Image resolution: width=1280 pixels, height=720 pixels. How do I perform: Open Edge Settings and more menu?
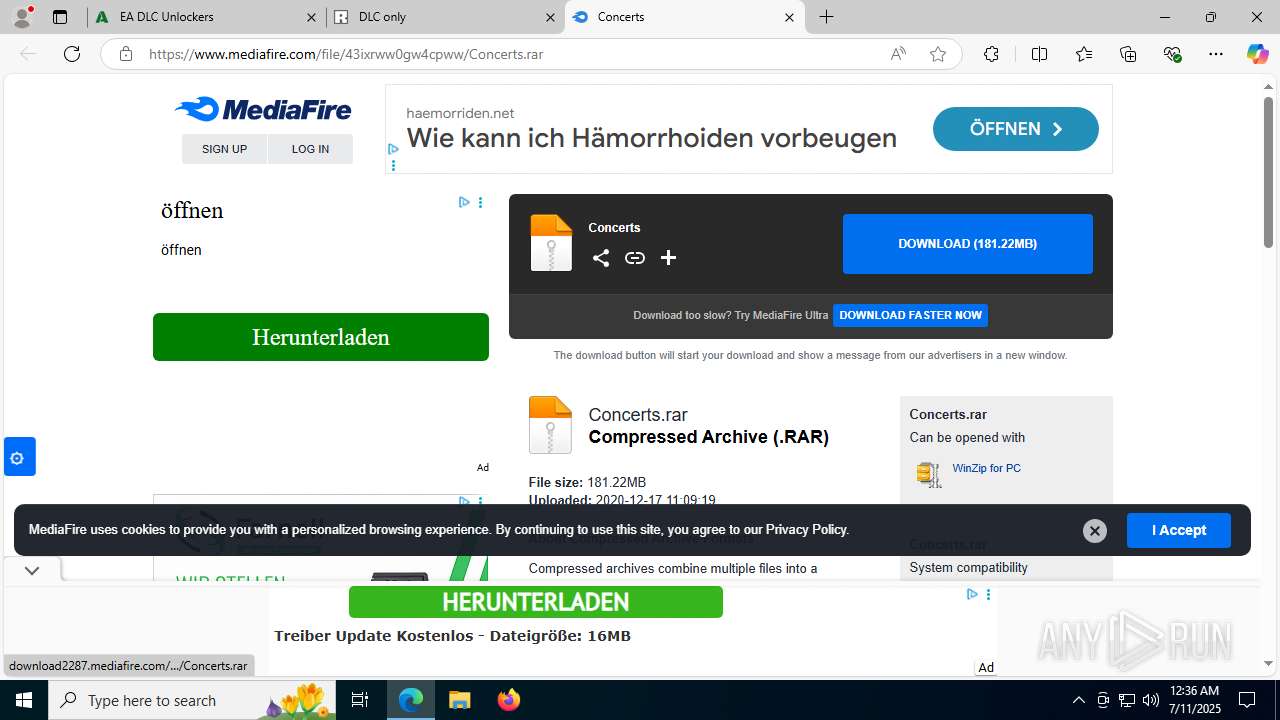coord(1216,54)
